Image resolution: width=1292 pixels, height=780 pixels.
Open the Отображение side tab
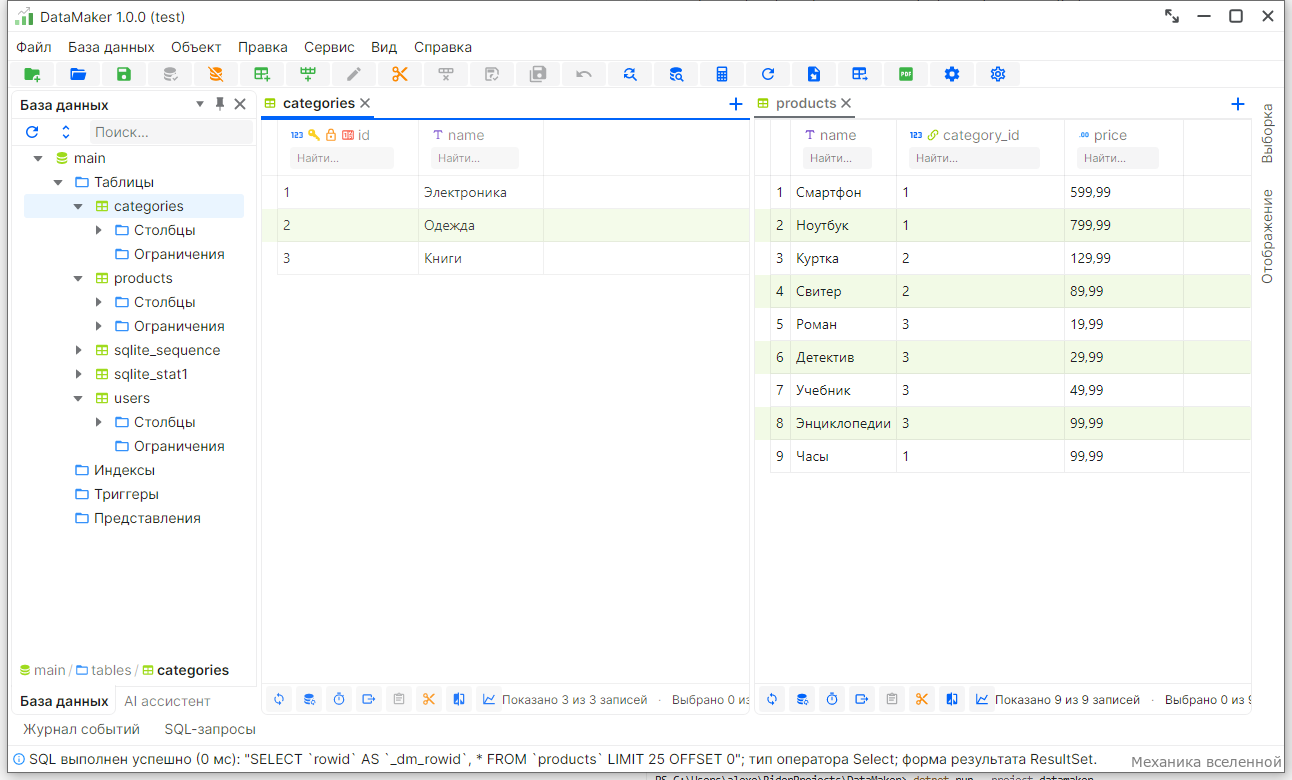(x=1268, y=236)
